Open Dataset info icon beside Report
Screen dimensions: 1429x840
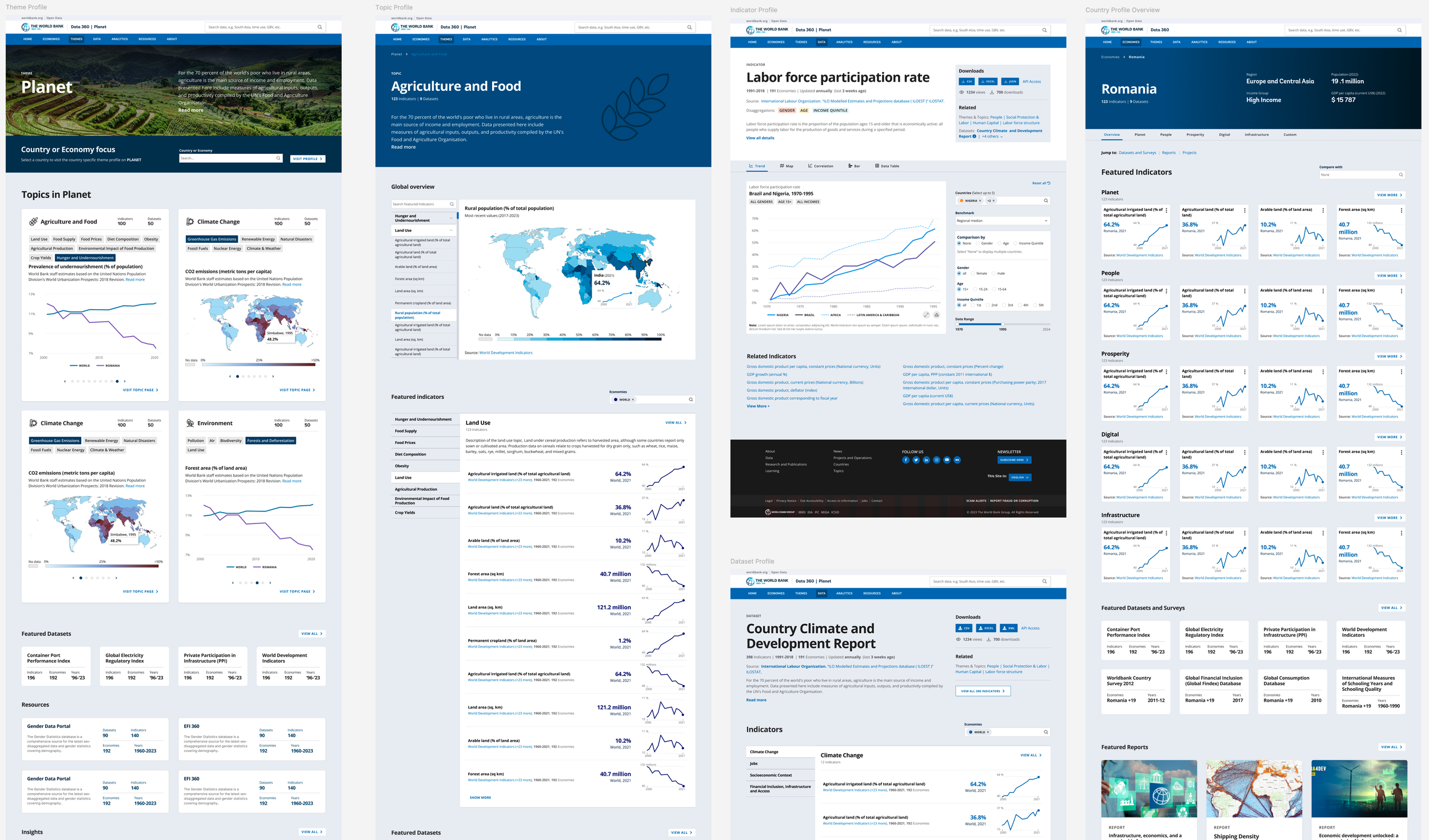(x=974, y=137)
